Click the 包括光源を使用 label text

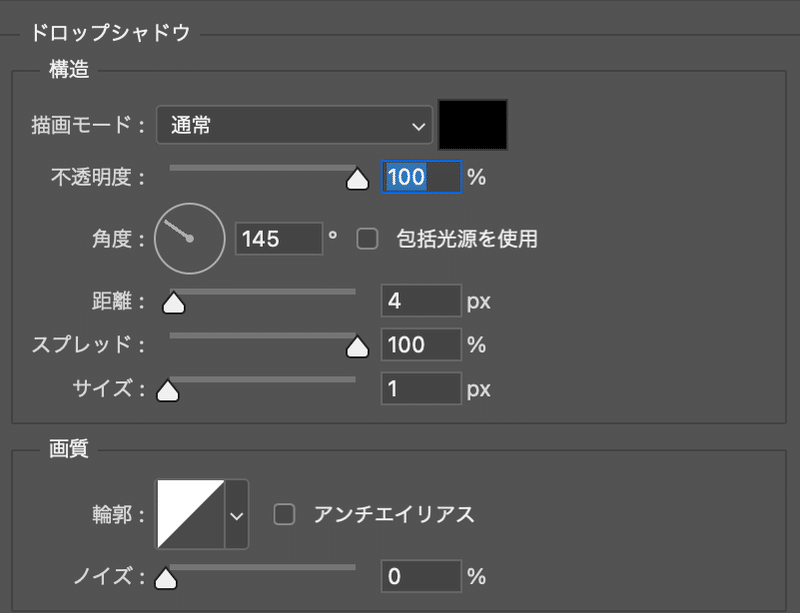[467, 238]
